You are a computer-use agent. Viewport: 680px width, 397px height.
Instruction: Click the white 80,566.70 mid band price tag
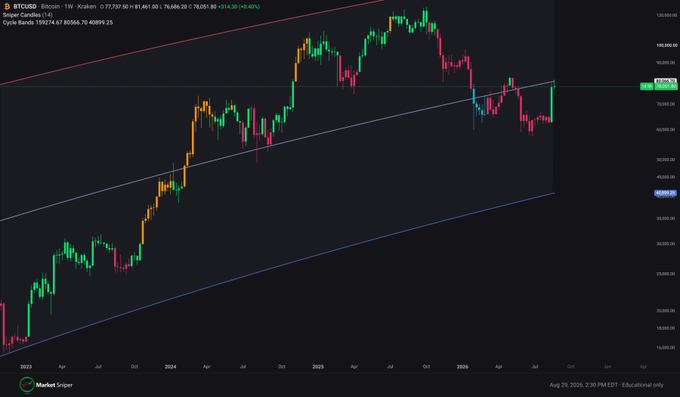(666, 81)
